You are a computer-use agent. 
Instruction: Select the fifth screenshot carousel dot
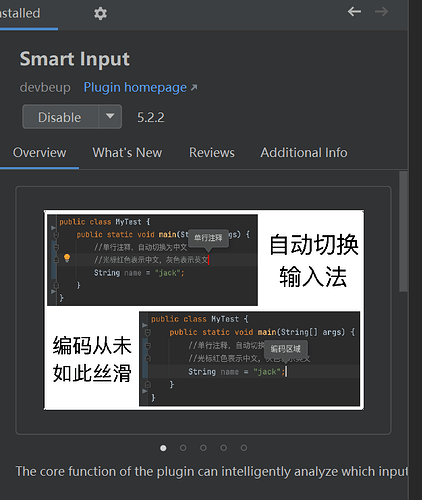point(244,448)
